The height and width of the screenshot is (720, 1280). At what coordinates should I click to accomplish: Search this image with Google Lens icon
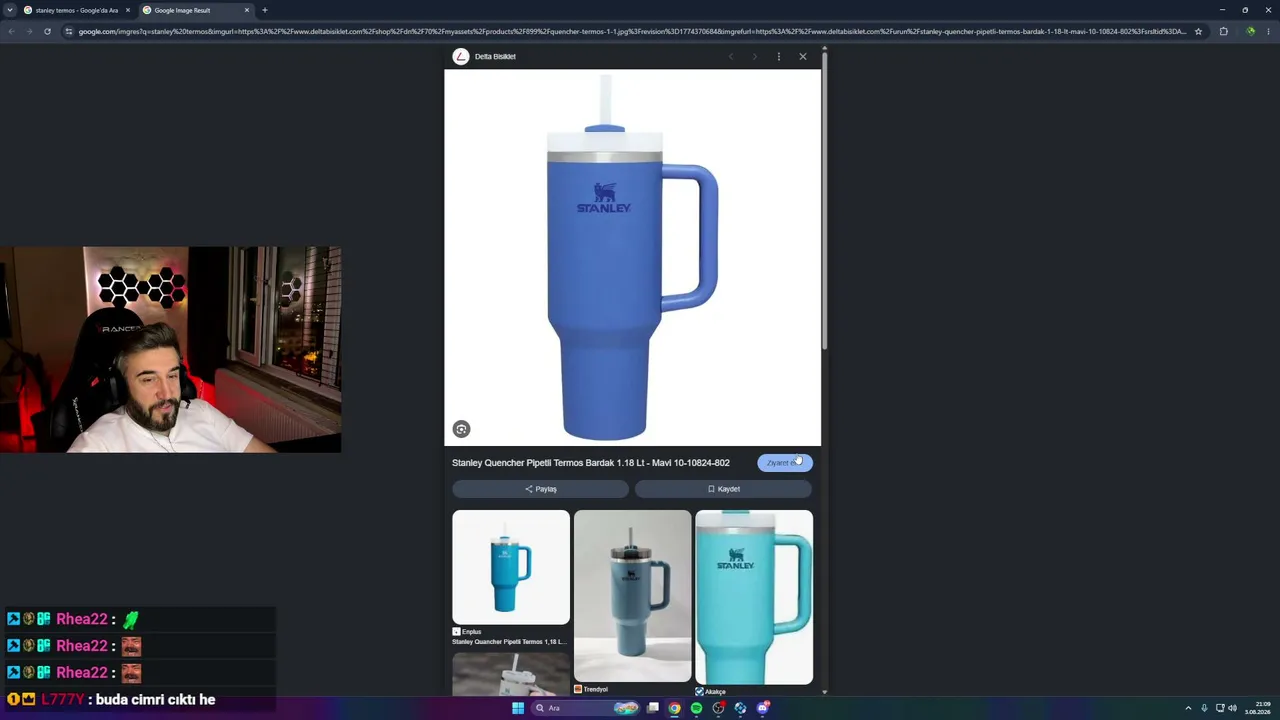[x=461, y=429]
